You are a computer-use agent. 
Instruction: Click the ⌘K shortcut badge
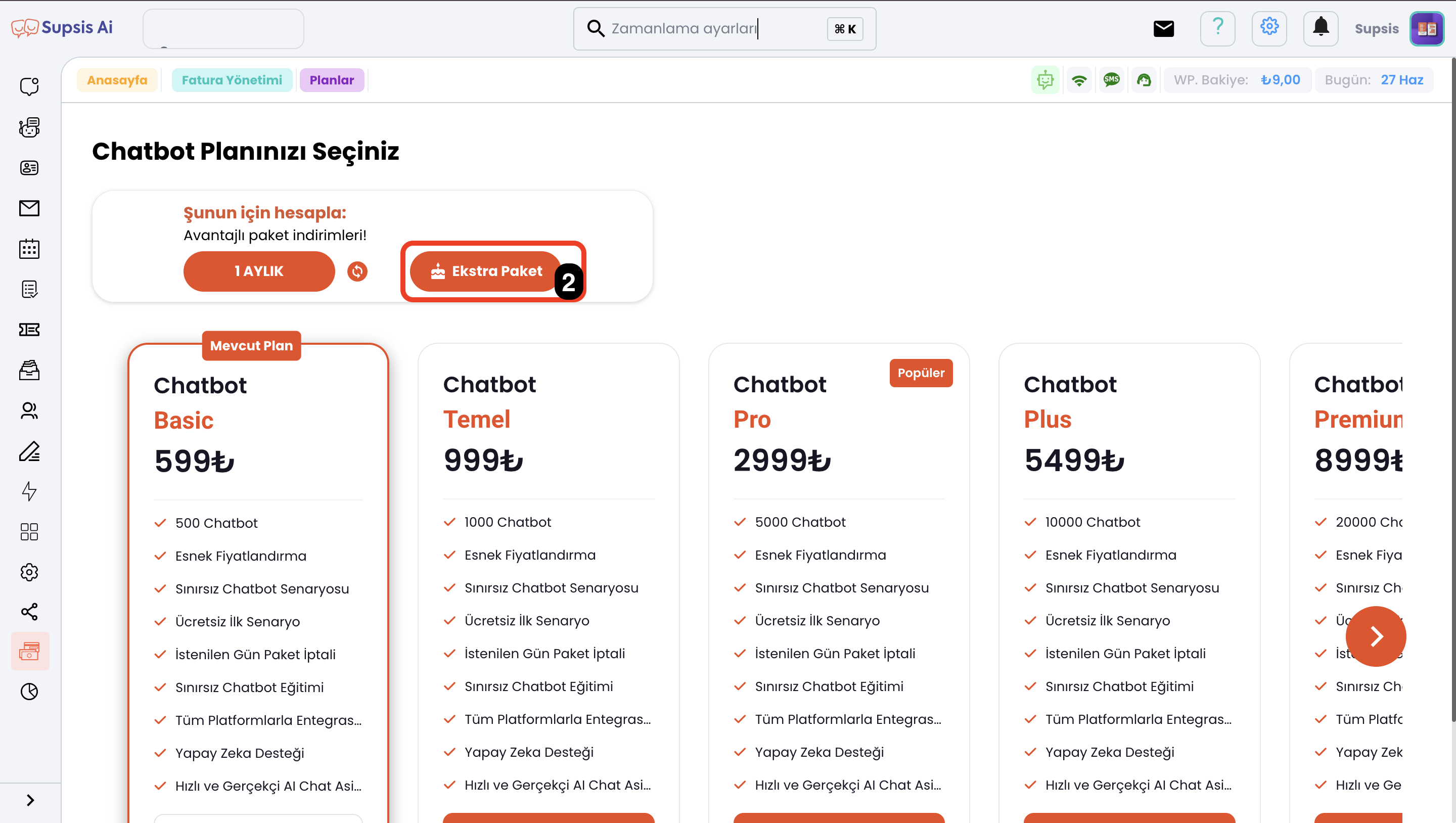coord(845,29)
